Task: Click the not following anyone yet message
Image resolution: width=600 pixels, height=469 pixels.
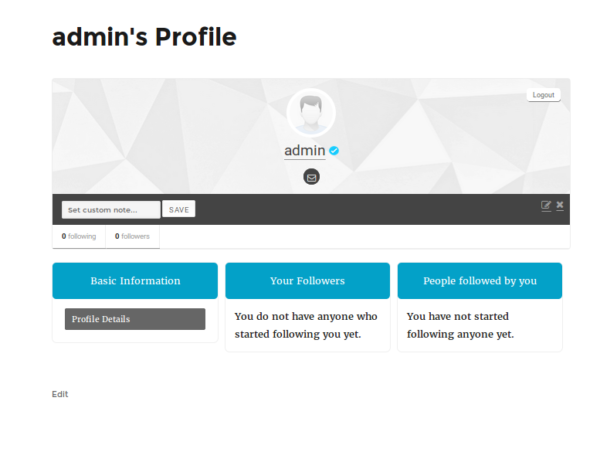Action: point(460,325)
